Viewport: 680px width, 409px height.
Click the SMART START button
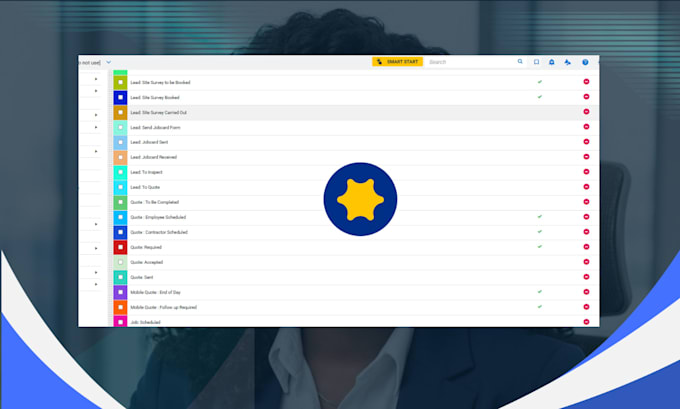pyautogui.click(x=397, y=62)
